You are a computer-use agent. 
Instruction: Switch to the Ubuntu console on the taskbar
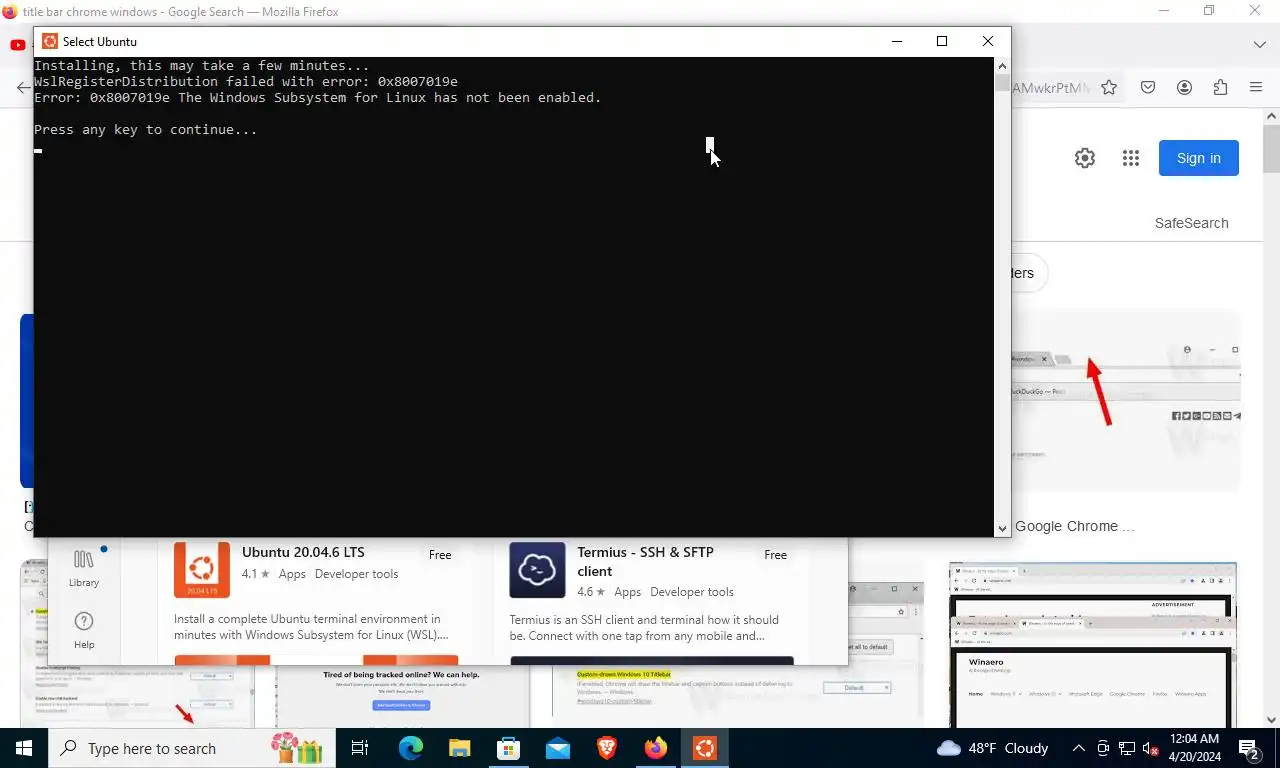pyautogui.click(x=705, y=748)
